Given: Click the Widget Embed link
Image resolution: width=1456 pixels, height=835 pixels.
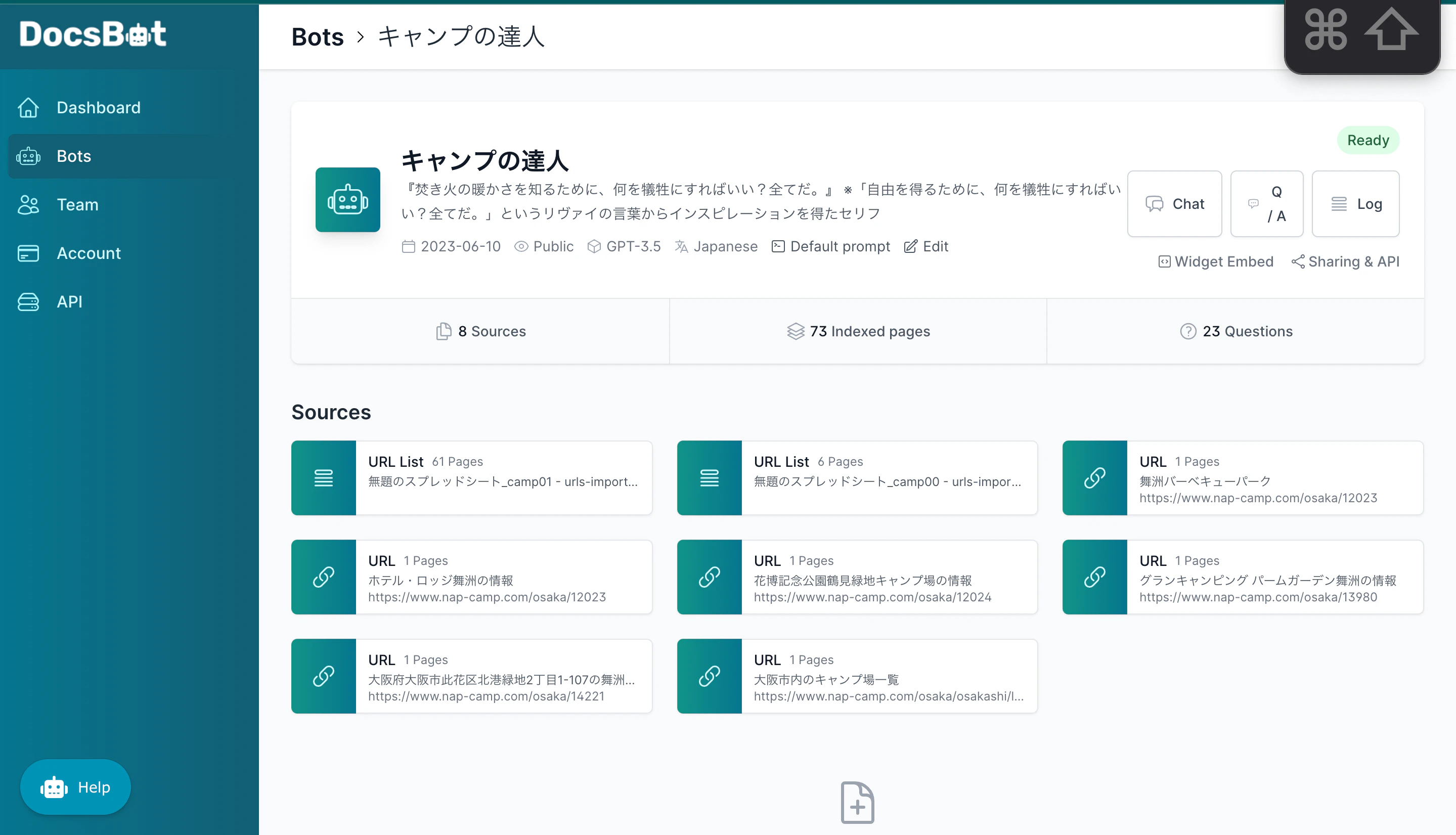Looking at the screenshot, I should tap(1216, 261).
